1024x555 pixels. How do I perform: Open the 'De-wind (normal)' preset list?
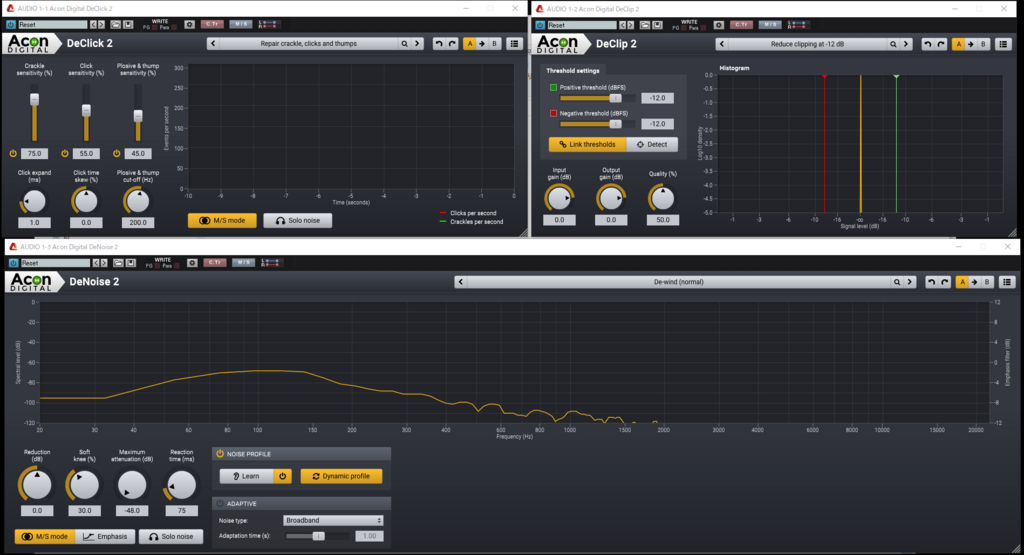pos(679,282)
